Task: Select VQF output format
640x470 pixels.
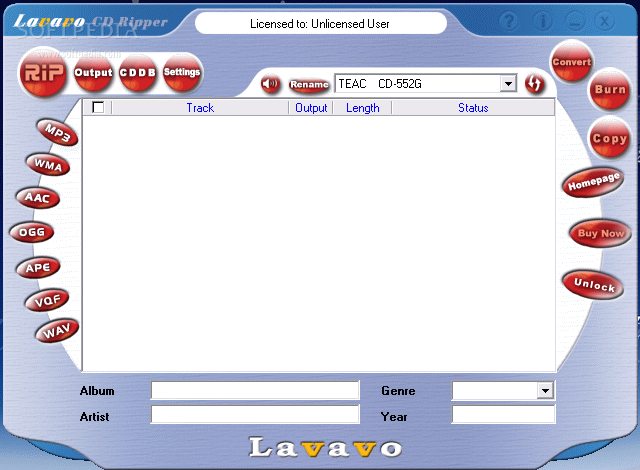Action: coord(47,301)
